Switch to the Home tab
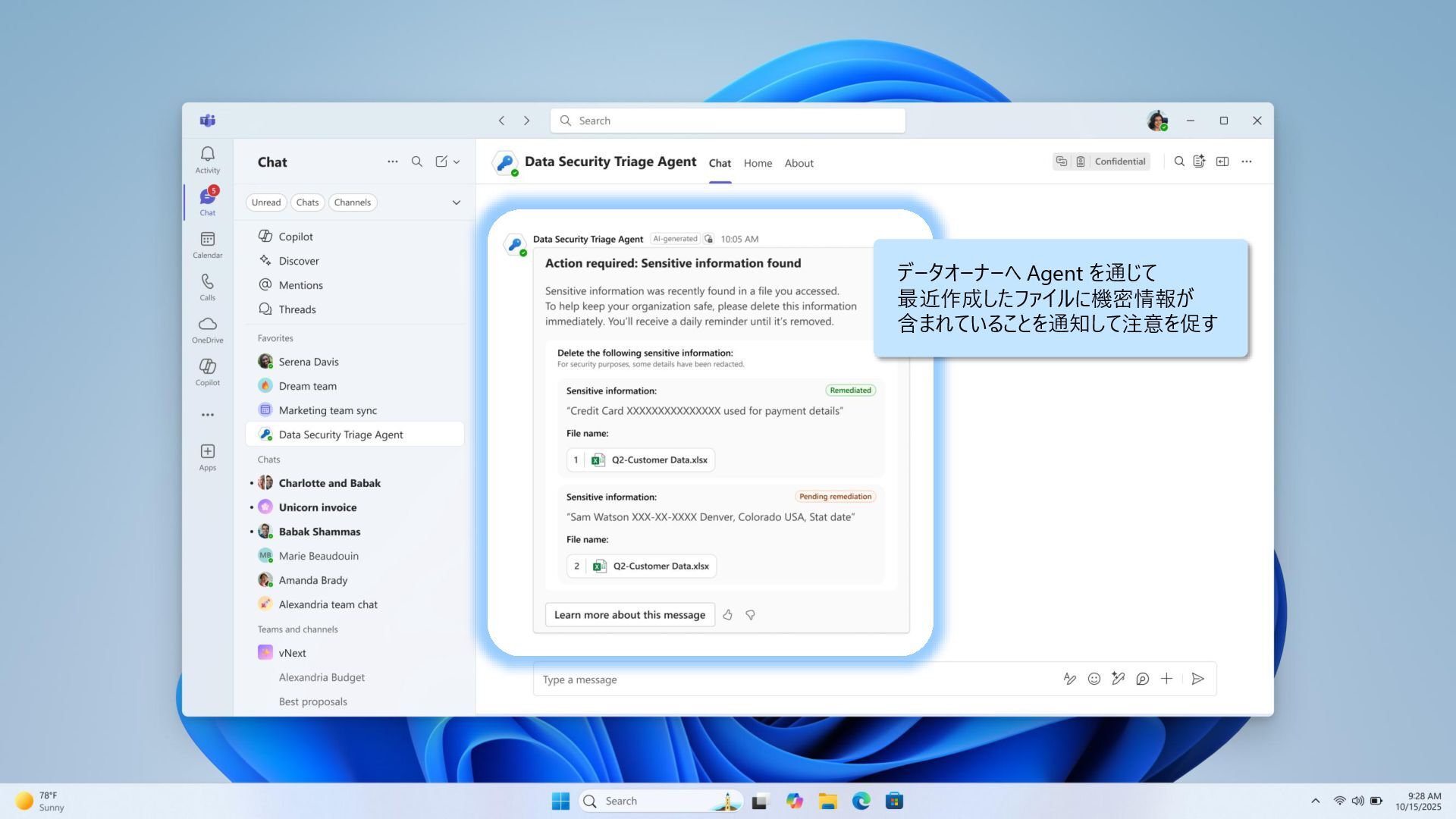The height and width of the screenshot is (819, 1456). point(758,163)
